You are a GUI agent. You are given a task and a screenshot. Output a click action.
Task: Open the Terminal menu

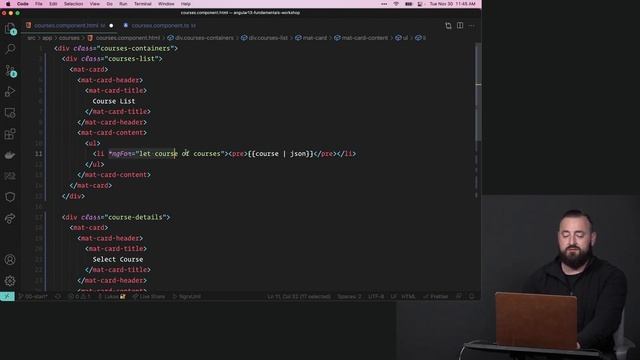point(142,4)
